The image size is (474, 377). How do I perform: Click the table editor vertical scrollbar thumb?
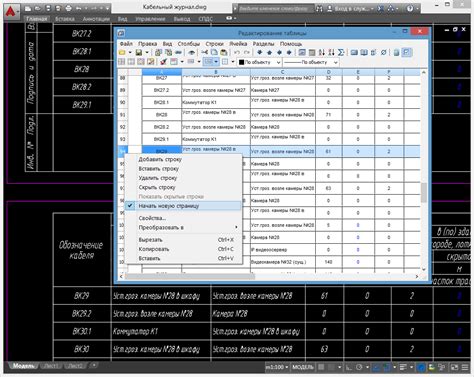click(x=424, y=193)
